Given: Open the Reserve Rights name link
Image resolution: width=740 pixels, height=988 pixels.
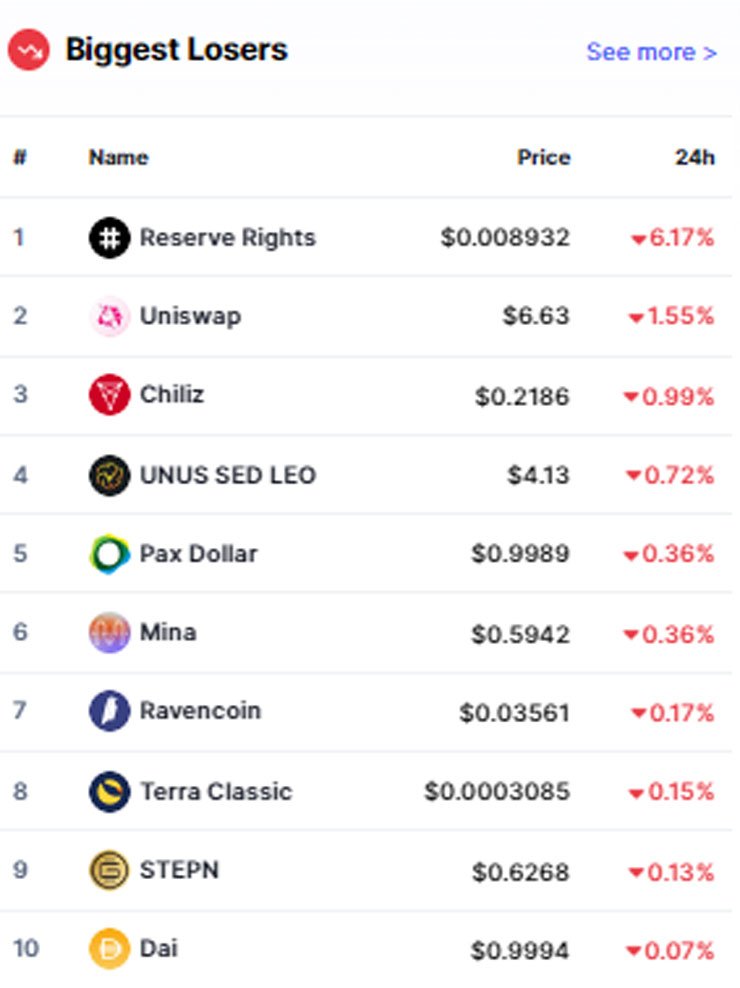Looking at the screenshot, I should pos(228,238).
